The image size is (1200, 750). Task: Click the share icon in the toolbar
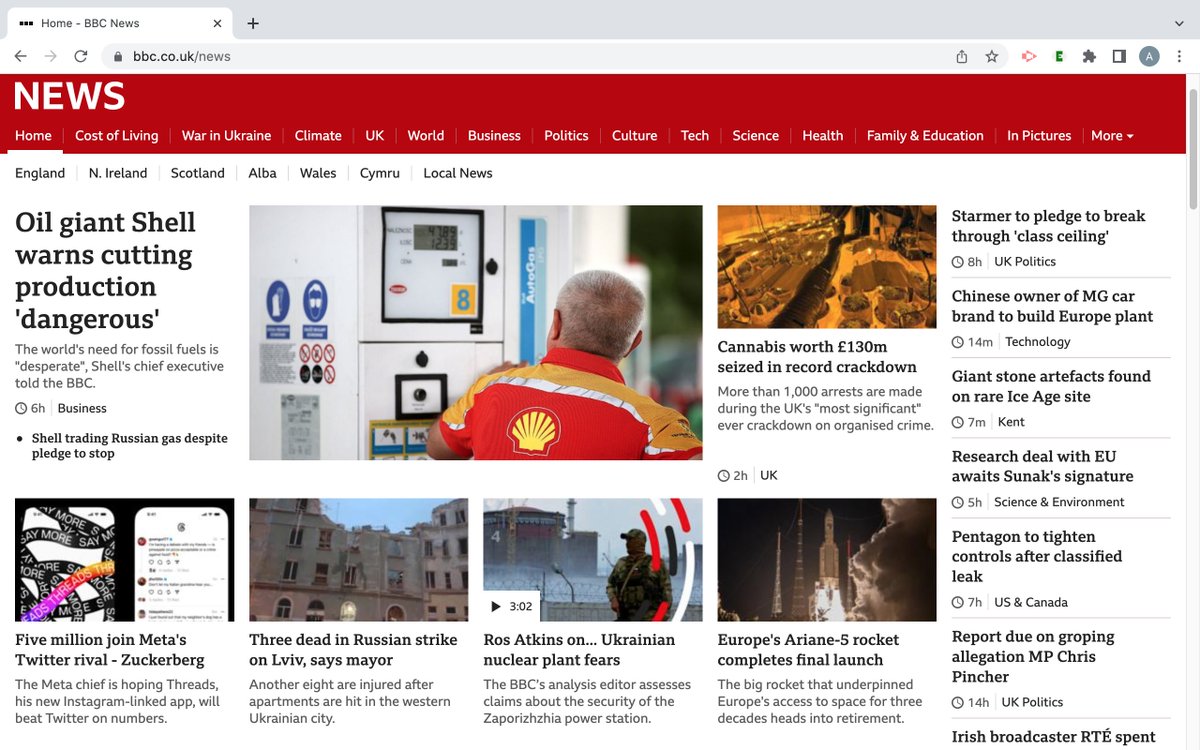(961, 56)
